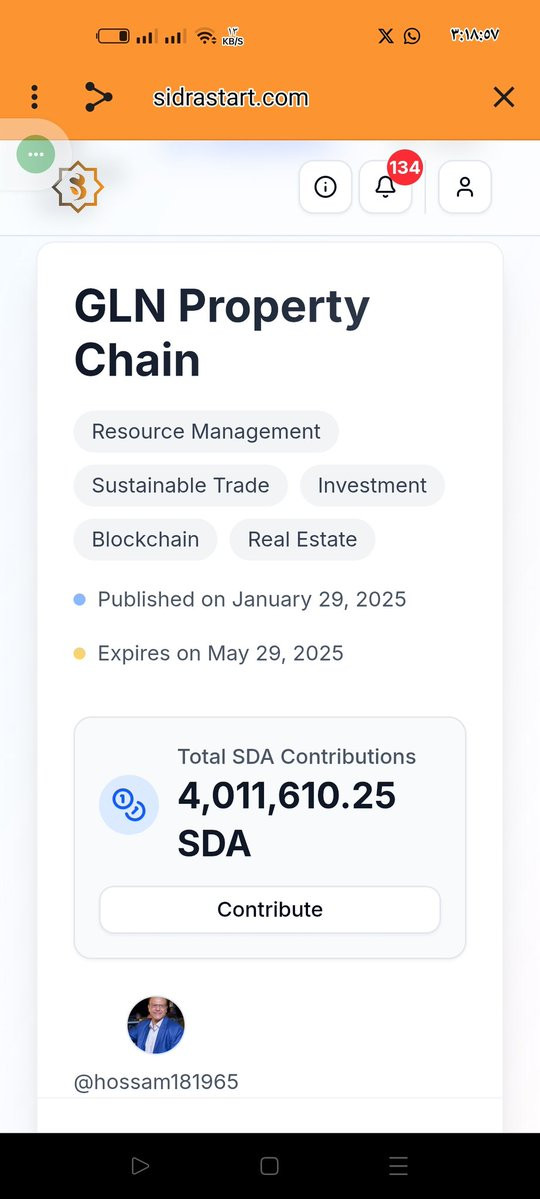Tap the author's profile photo
The height and width of the screenshot is (1199, 540).
[x=156, y=1025]
